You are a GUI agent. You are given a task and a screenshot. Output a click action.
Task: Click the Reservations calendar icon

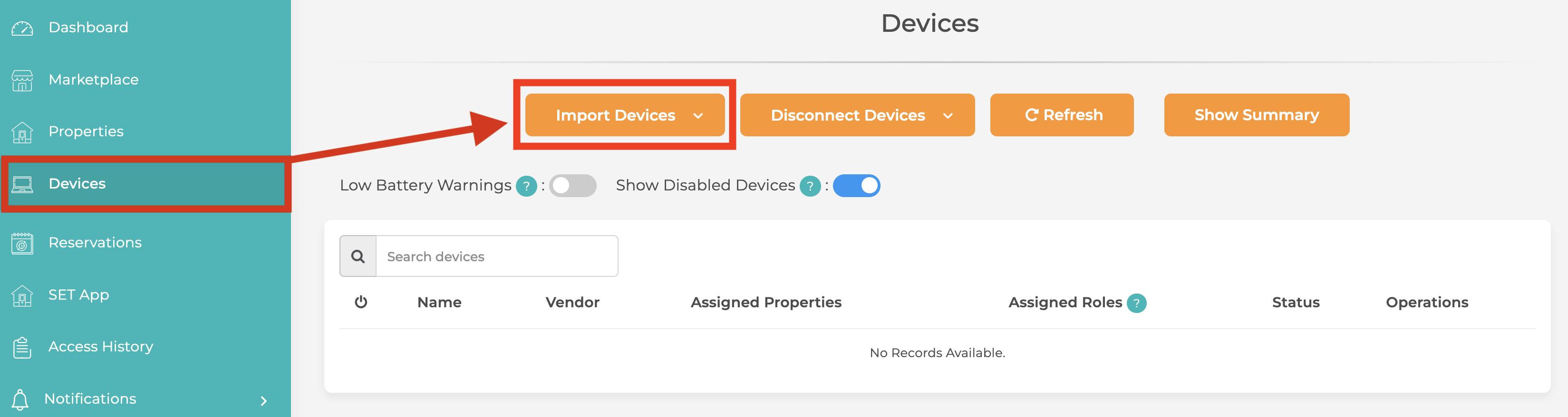[22, 243]
